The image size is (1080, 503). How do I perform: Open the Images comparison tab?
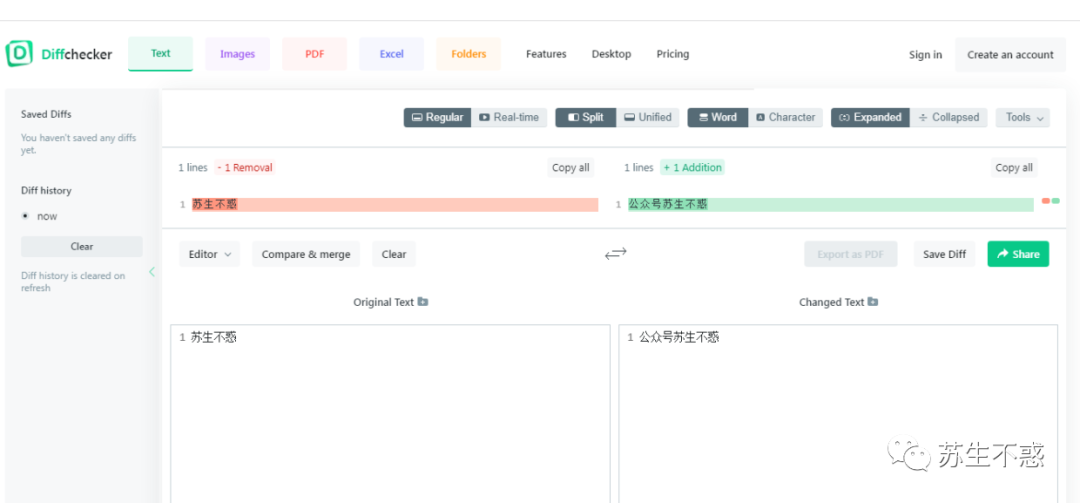(x=238, y=54)
